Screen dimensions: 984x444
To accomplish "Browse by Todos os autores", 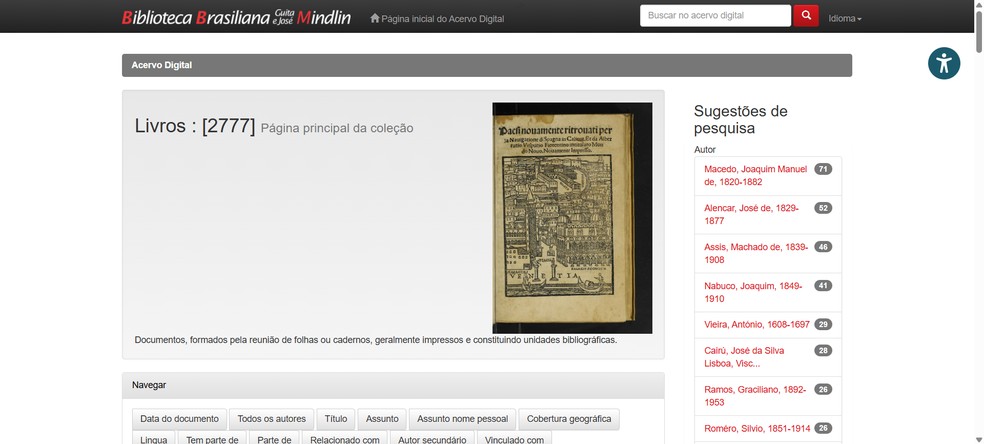I will (272, 419).
